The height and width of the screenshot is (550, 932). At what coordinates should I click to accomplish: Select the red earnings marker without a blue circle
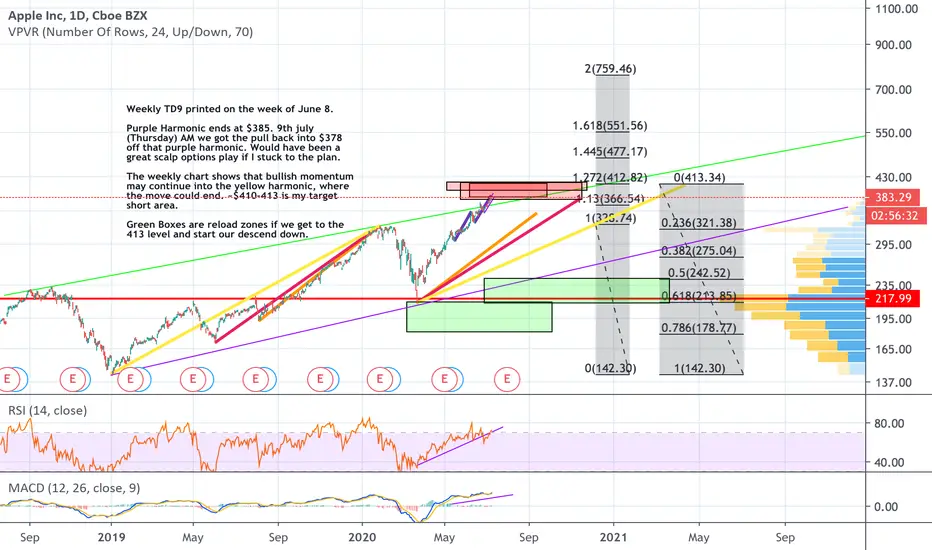507,379
